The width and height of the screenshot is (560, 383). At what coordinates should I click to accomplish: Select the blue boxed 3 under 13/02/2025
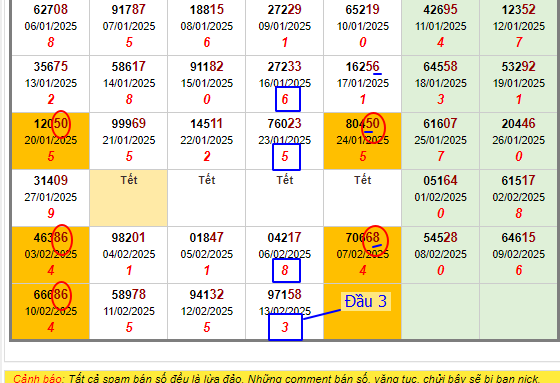point(285,327)
